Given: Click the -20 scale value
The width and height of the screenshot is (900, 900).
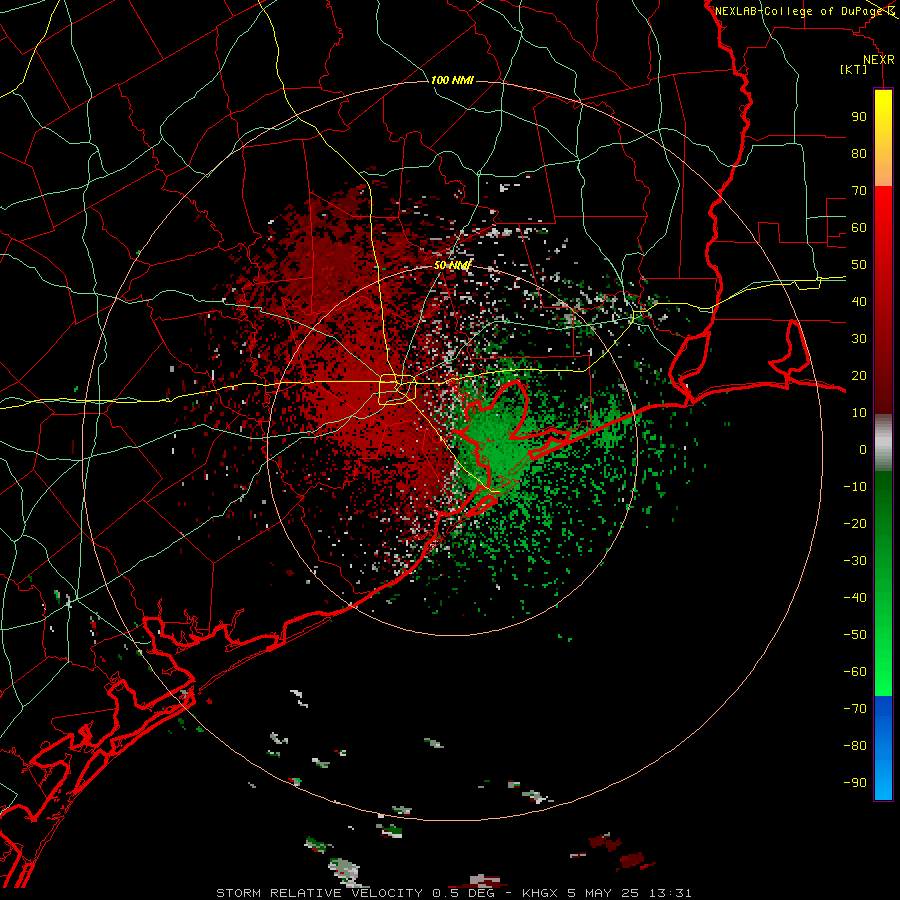Looking at the screenshot, I should click(x=855, y=523).
